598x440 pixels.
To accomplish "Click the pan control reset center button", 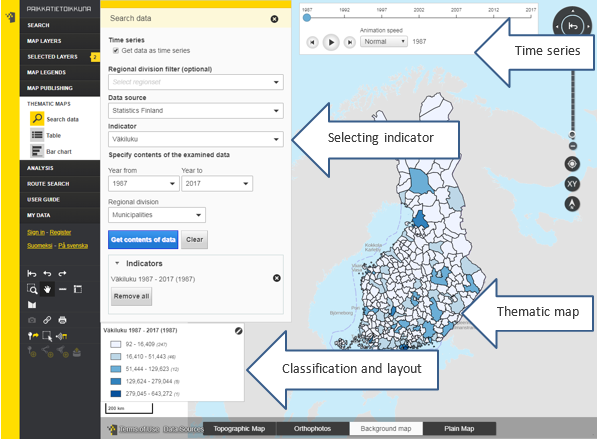I will [572, 26].
